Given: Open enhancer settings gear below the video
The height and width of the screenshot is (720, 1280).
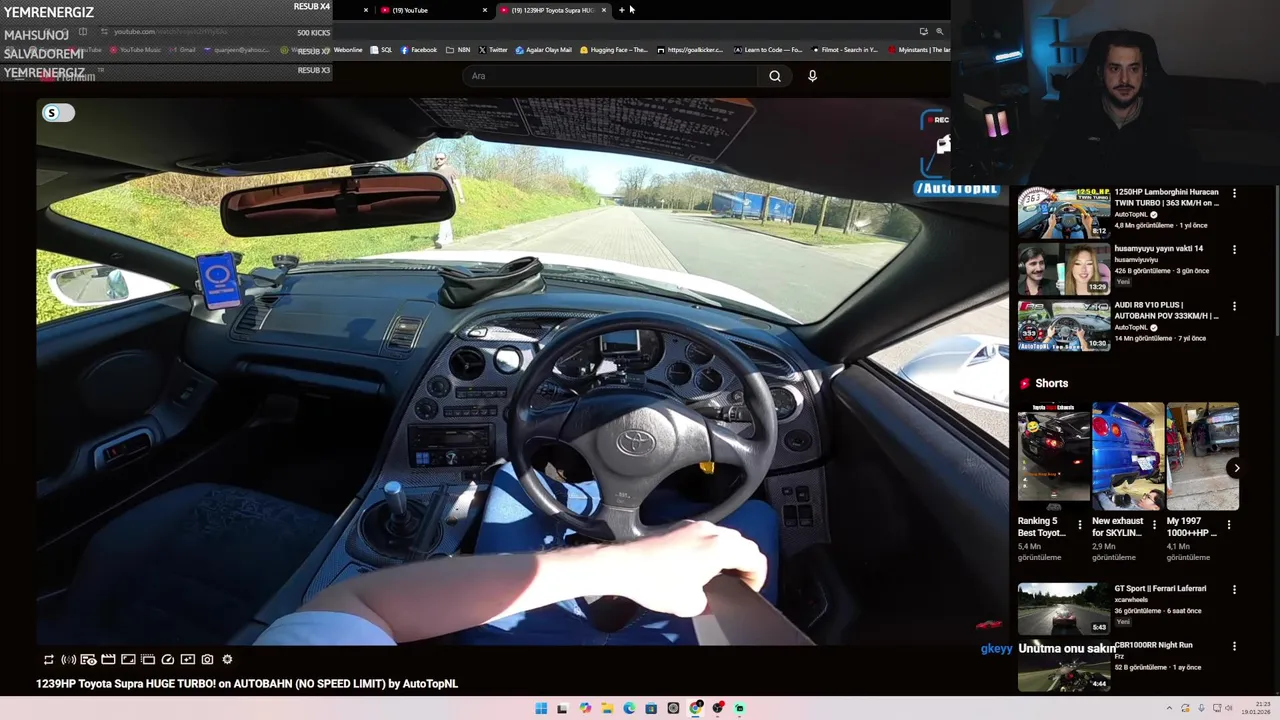Looking at the screenshot, I should point(227,659).
